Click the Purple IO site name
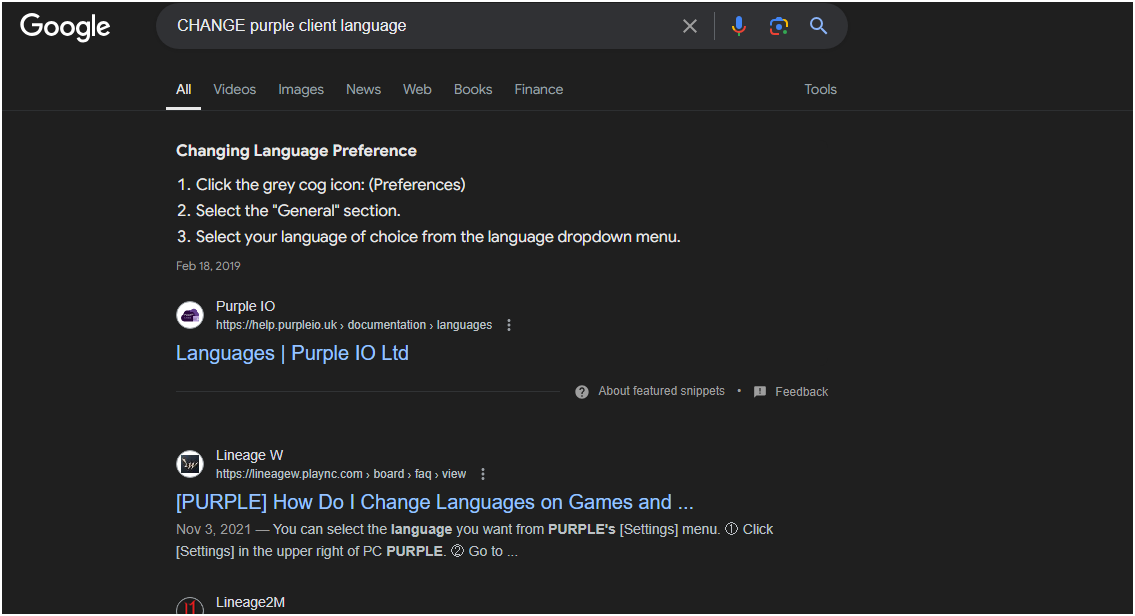Viewport: 1135px width, 616px height. [245, 306]
